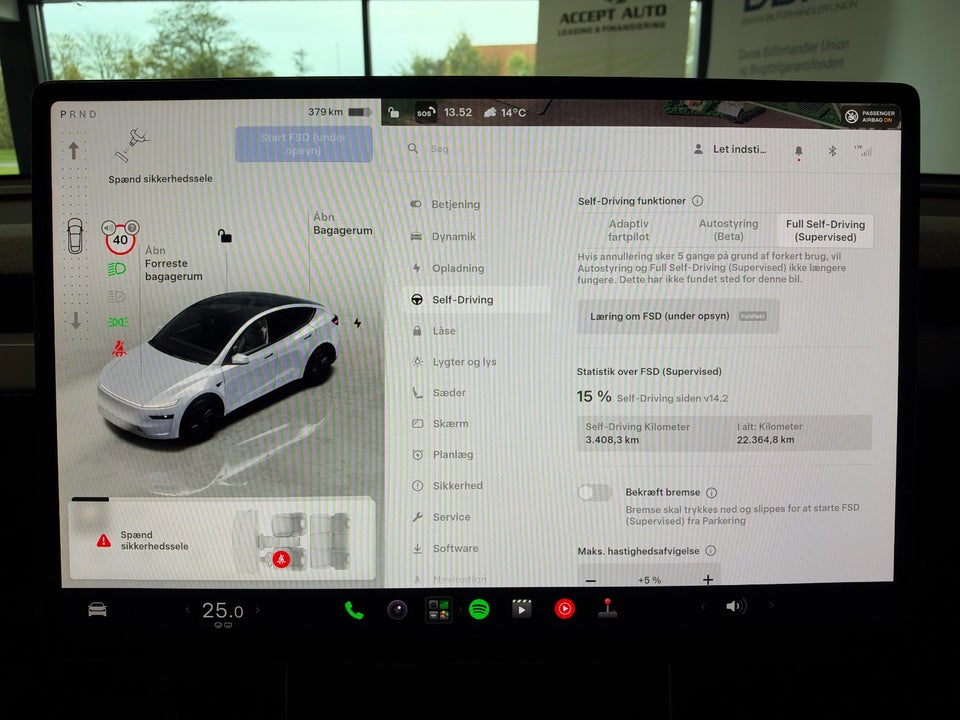Tap the green headlight indicator icon
Viewport: 960px width, 720px height.
tap(117, 269)
